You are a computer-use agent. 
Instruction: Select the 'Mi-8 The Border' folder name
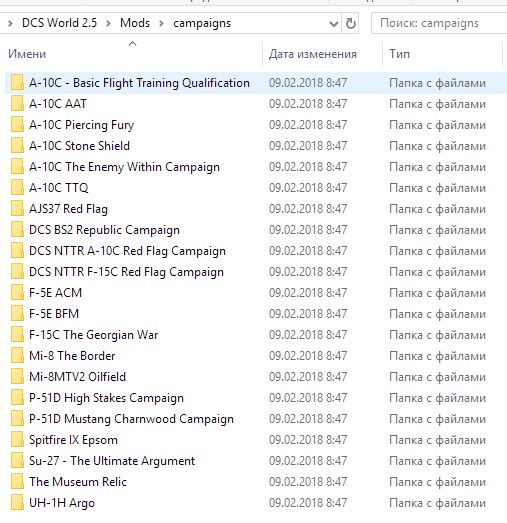click(72, 356)
